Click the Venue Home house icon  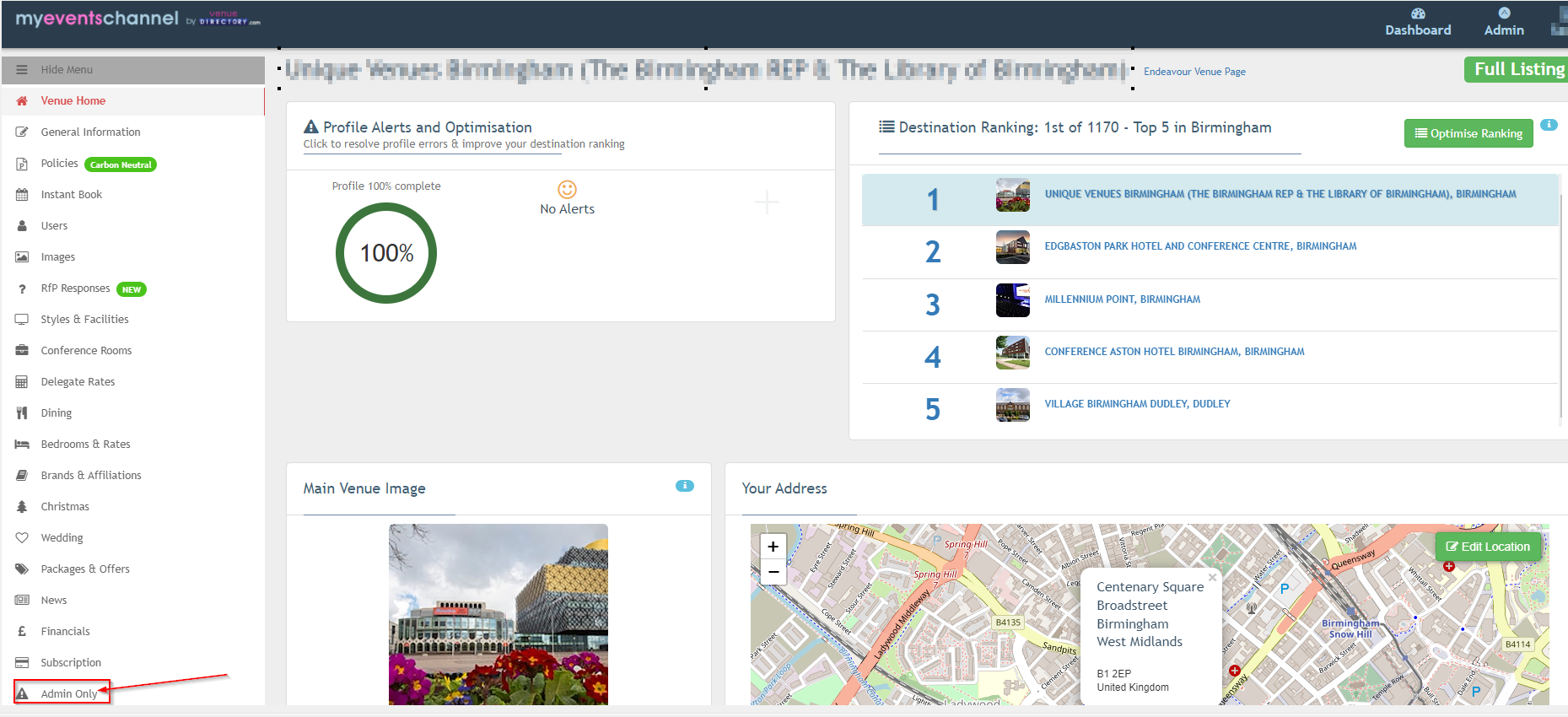tap(22, 100)
